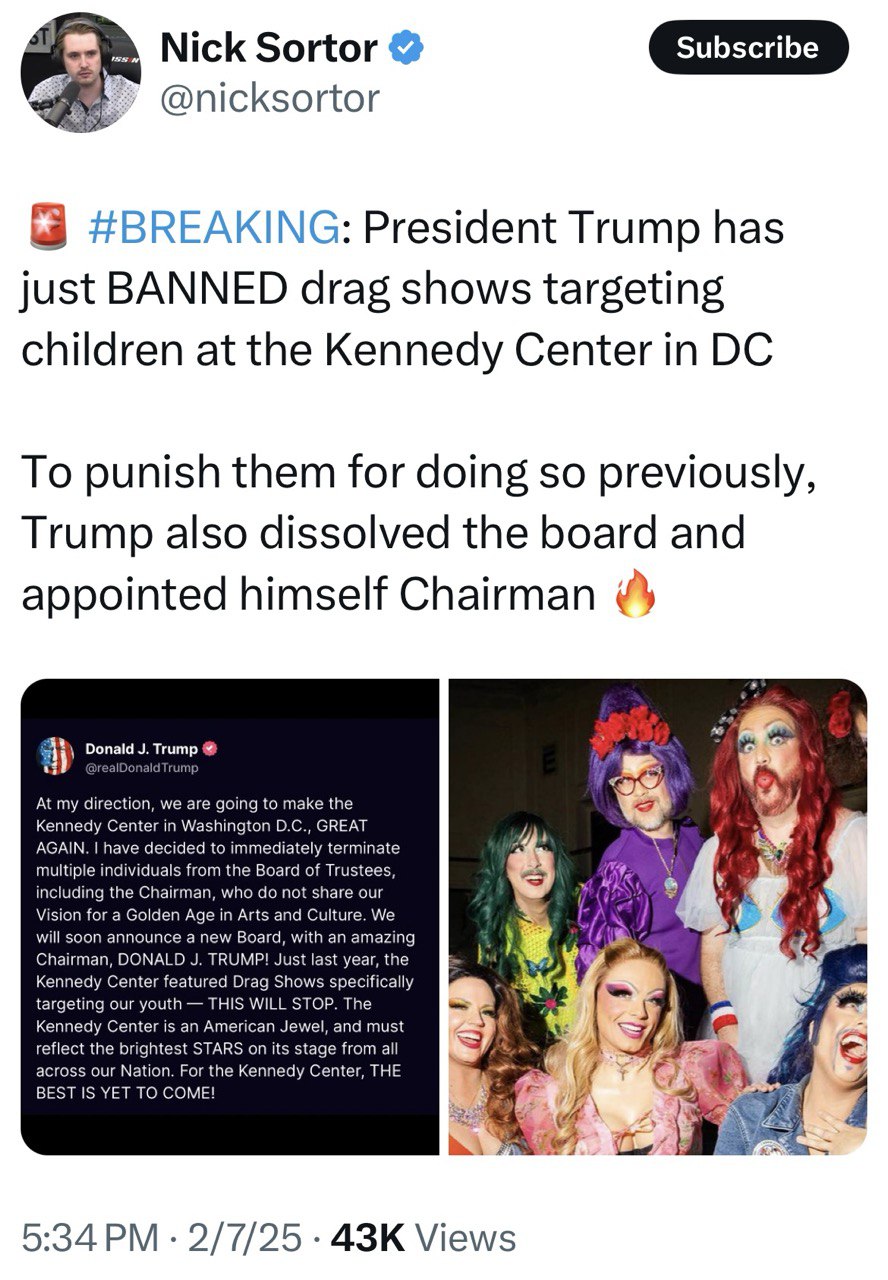Click the @realDonaldTrump handle in the screenshot
Viewport: 888px width, 1280px height.
[142, 768]
